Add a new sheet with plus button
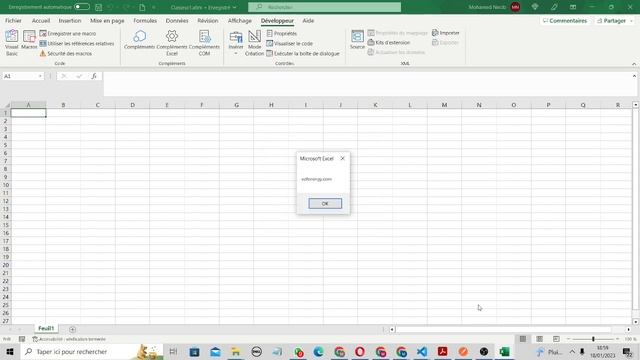The width and height of the screenshot is (640, 360). tap(72, 329)
